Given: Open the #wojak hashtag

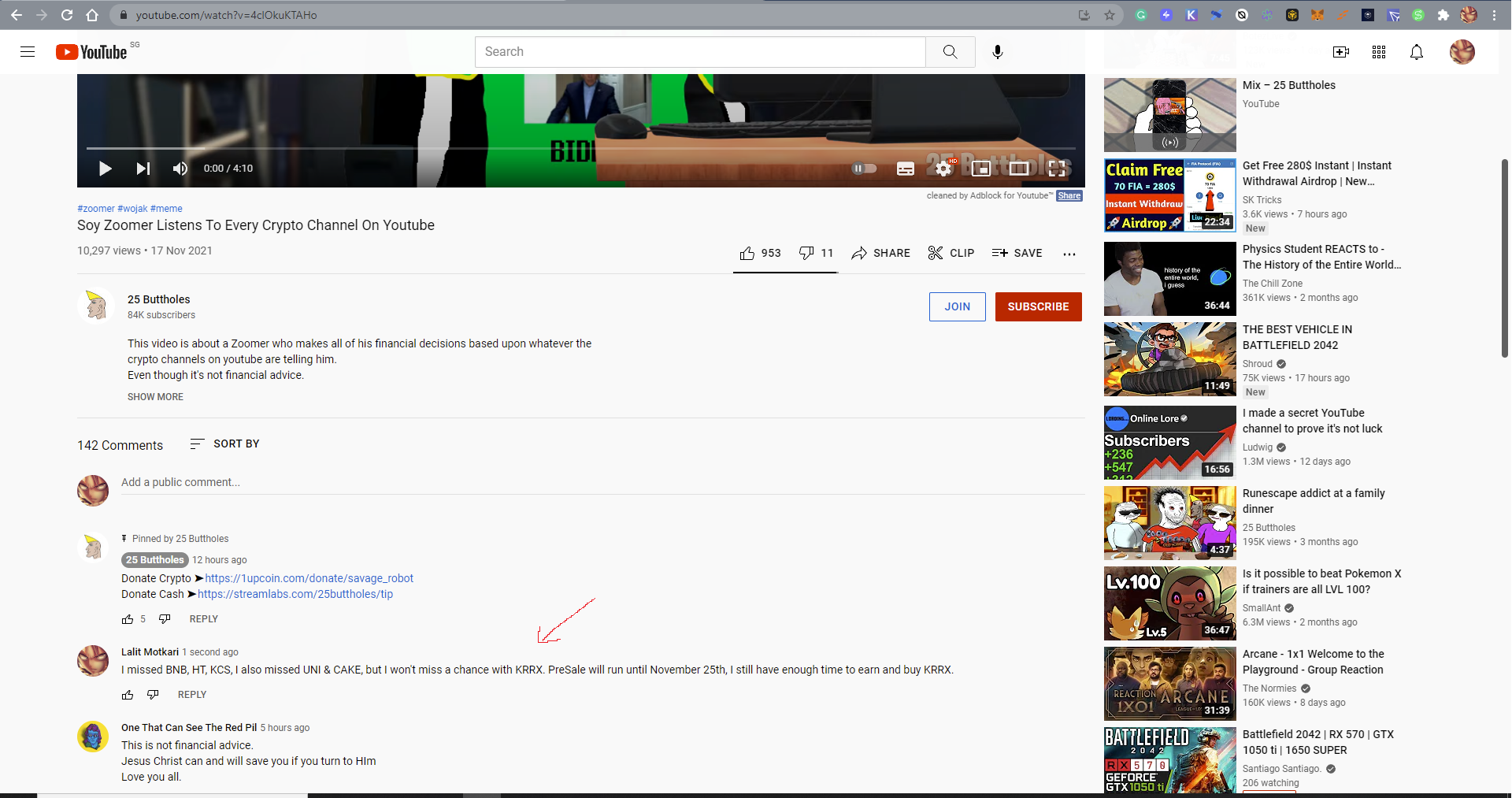Looking at the screenshot, I should (132, 209).
